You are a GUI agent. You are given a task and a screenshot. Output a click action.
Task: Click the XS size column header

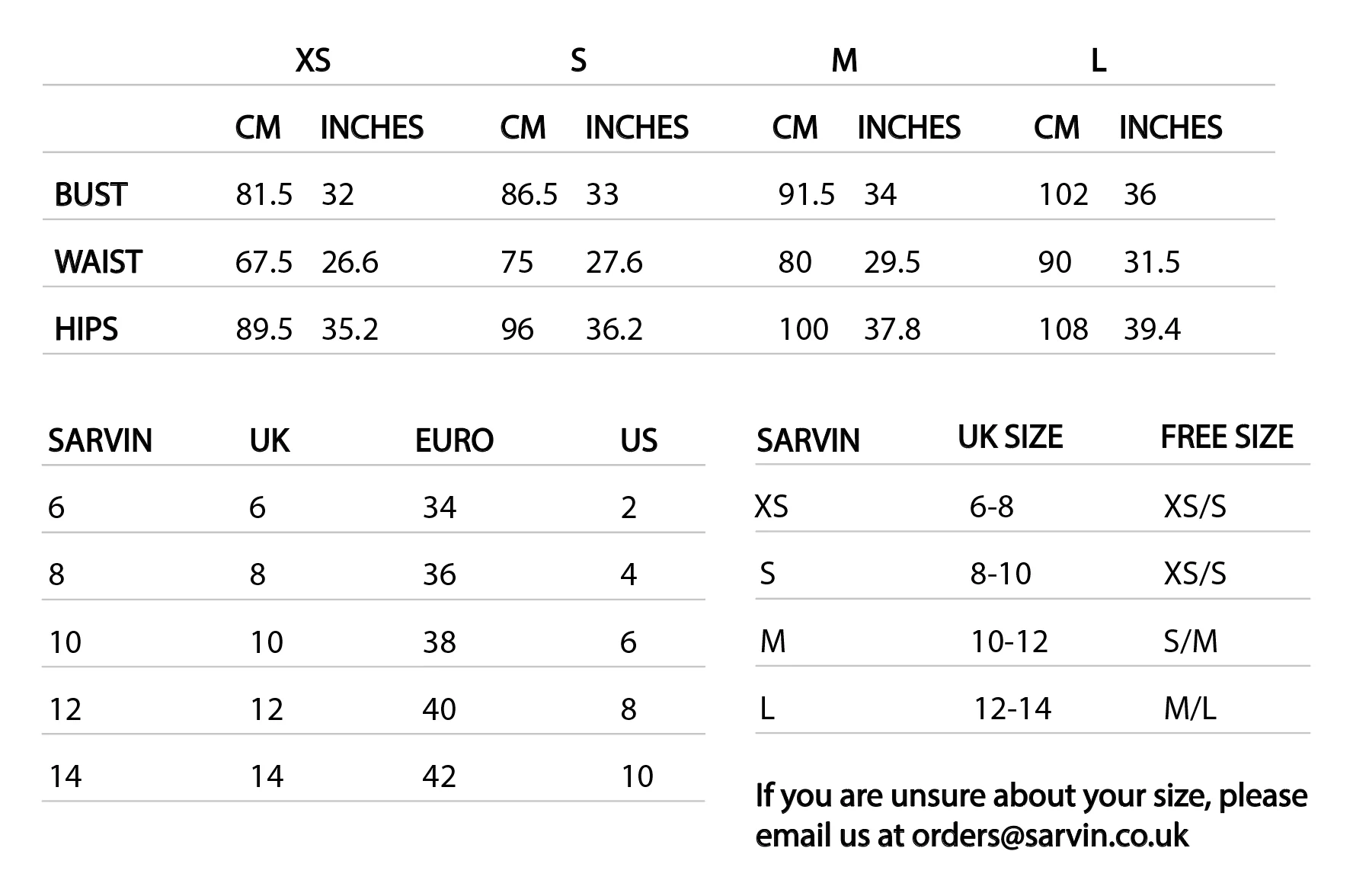point(313,60)
